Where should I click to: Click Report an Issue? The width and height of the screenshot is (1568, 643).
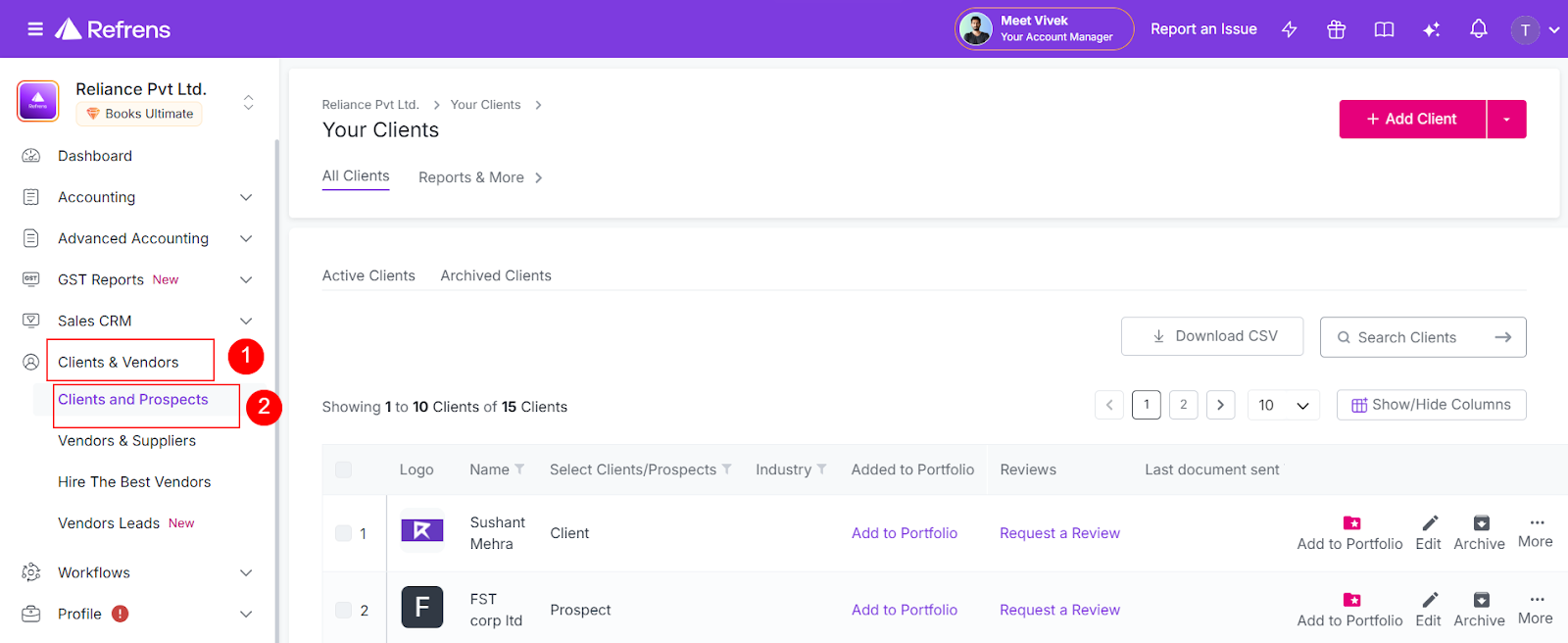(1203, 29)
